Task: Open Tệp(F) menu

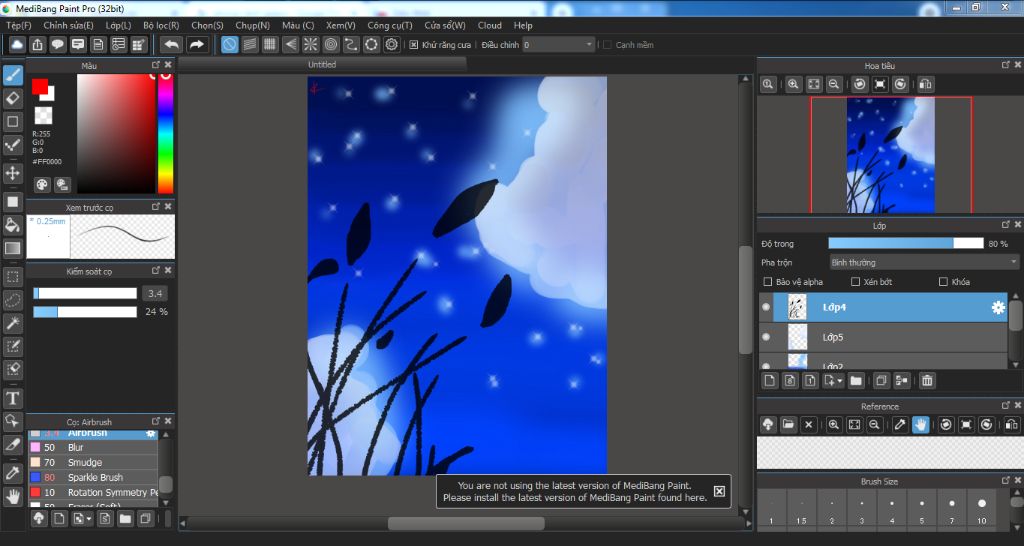Action: (x=18, y=25)
